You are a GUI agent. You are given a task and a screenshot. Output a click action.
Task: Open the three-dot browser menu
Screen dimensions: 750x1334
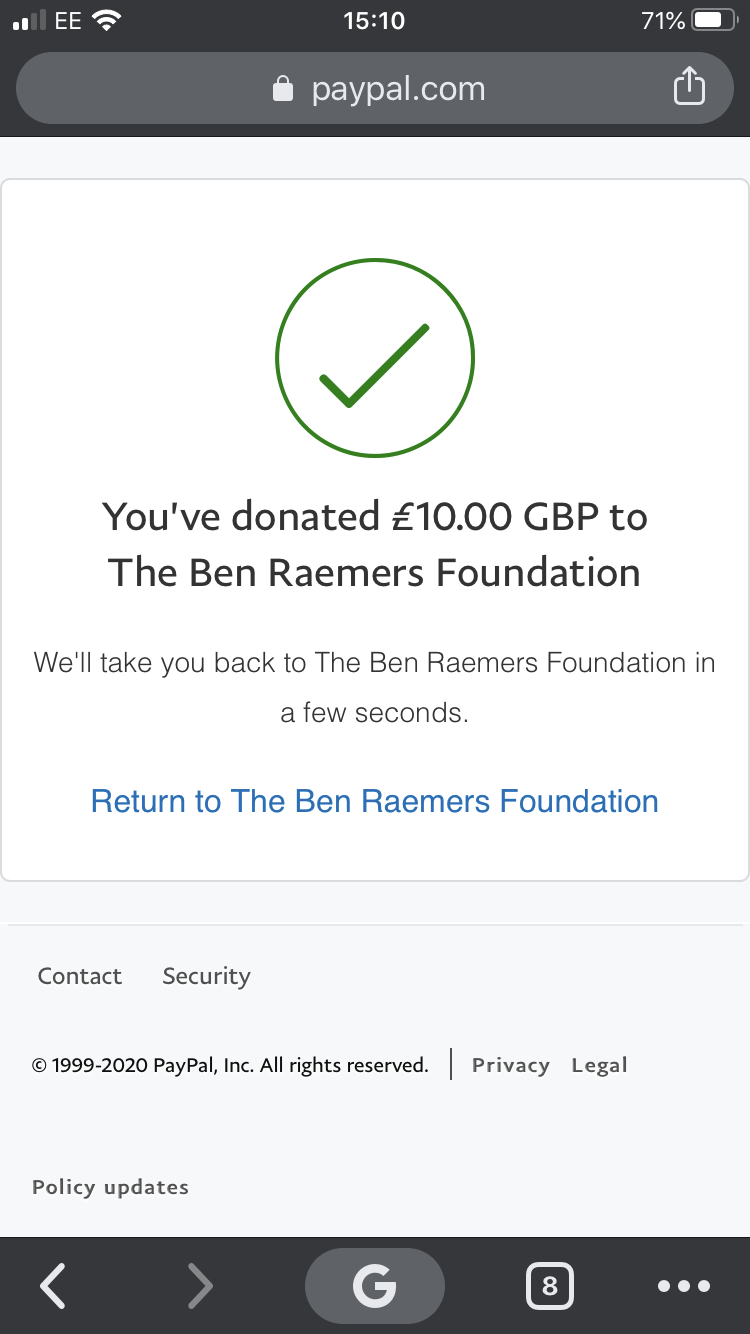[x=684, y=1286]
